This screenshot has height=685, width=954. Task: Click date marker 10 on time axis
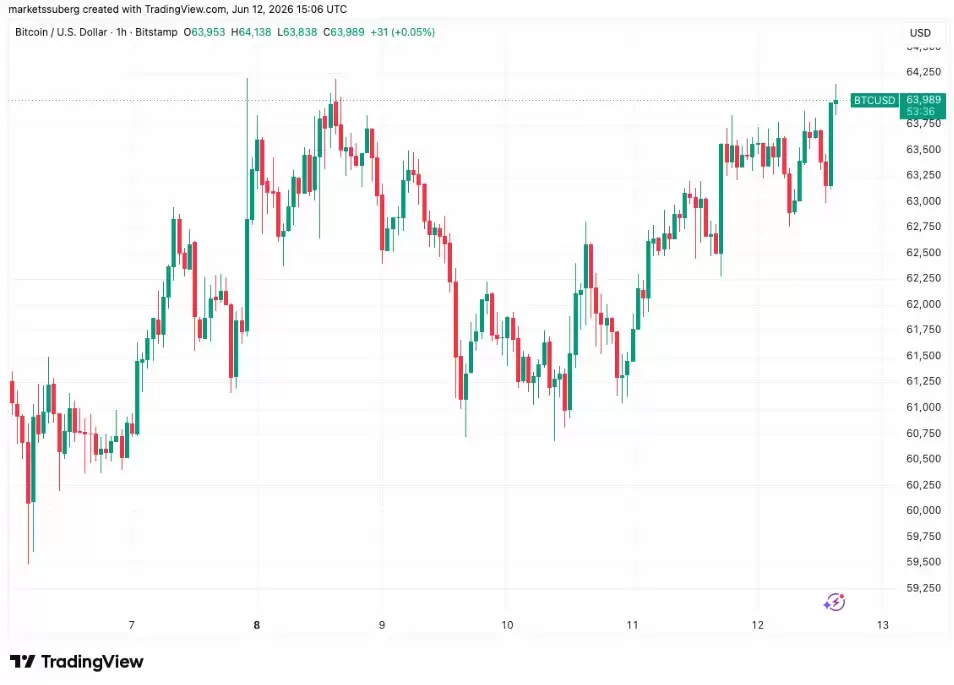(507, 625)
